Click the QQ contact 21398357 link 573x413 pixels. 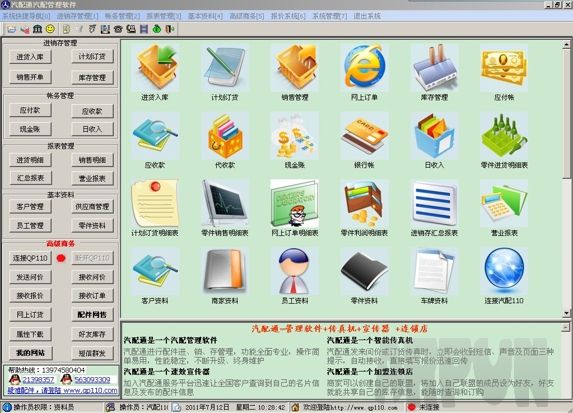38,380
